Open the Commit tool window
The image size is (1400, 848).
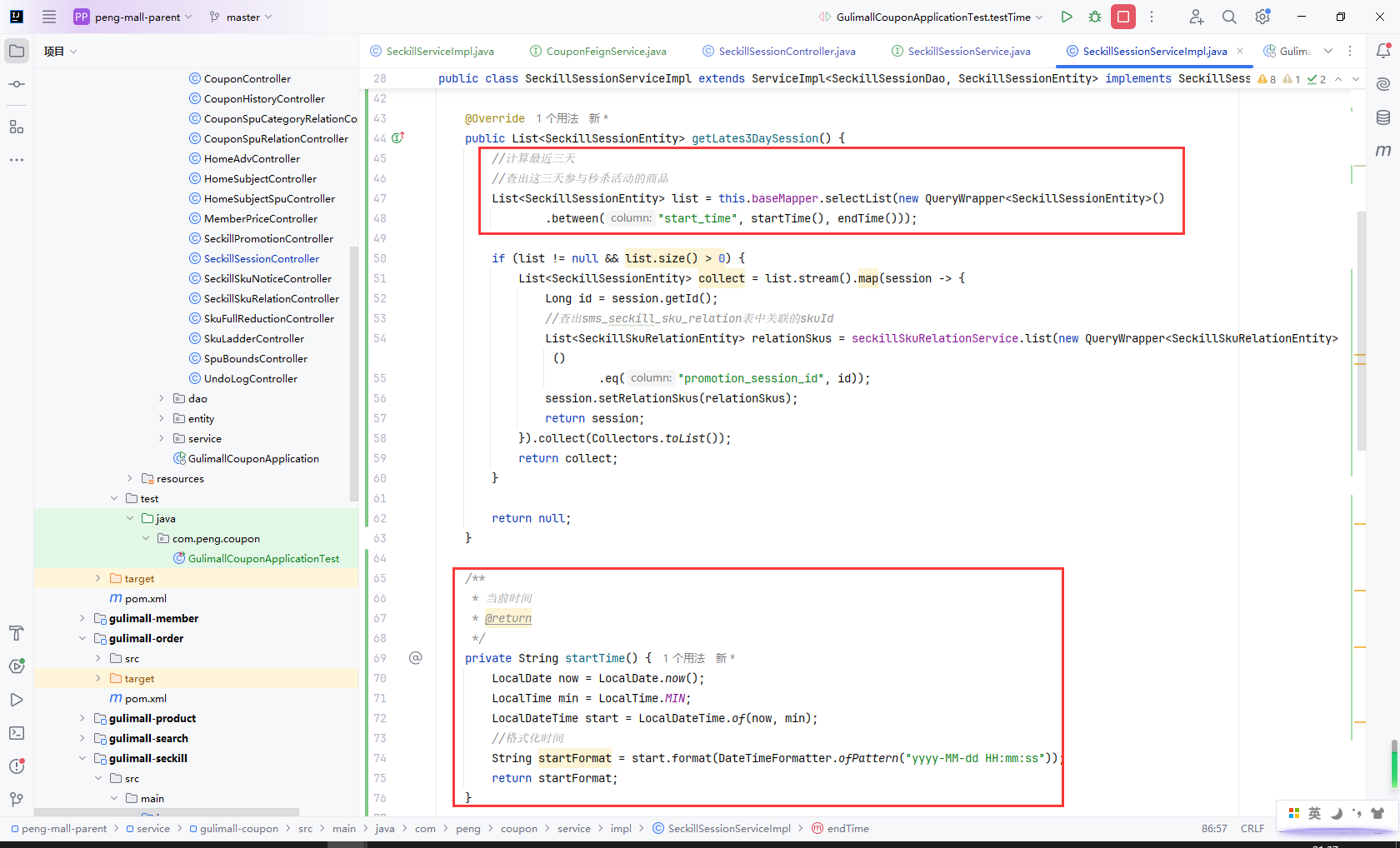coord(17,84)
